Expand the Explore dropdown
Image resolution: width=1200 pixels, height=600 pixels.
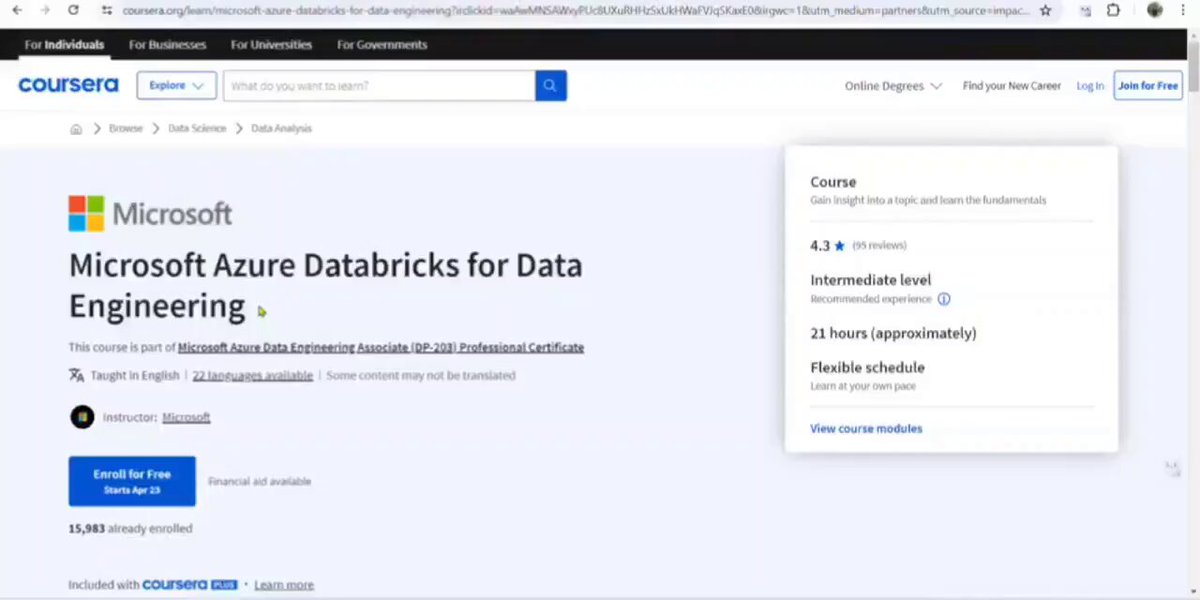tap(177, 86)
